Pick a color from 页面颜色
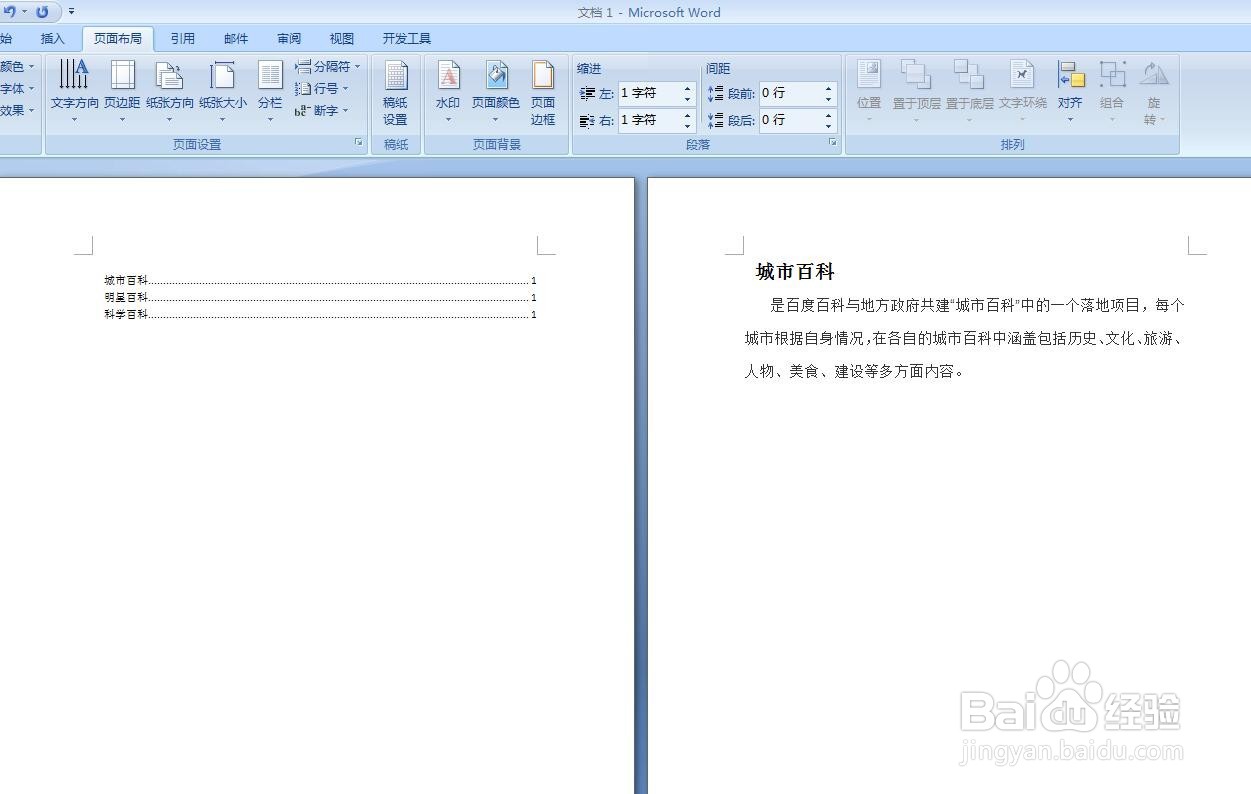The width and height of the screenshot is (1251, 794). (496, 90)
